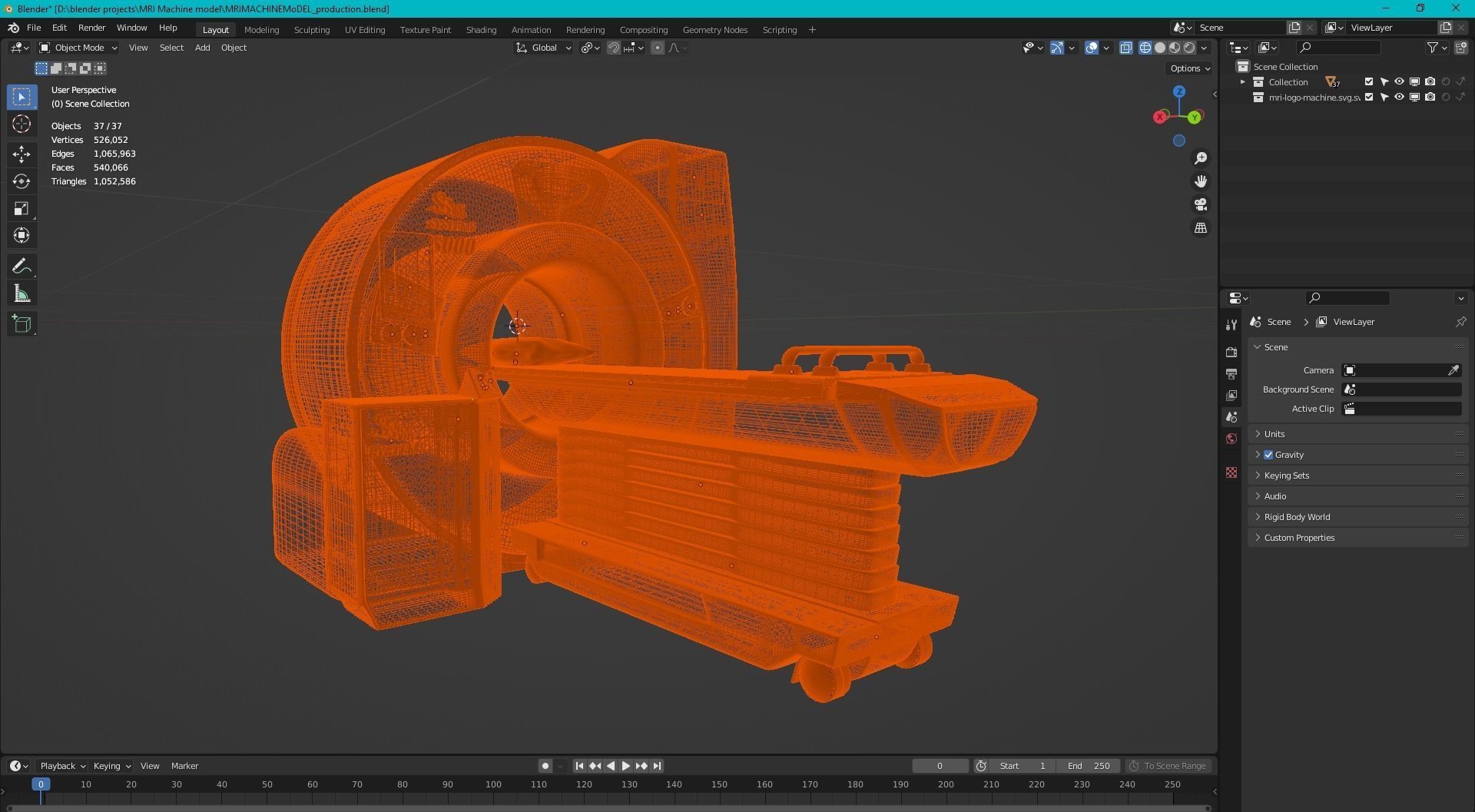Open the File menu
1475x812 pixels.
[34, 28]
